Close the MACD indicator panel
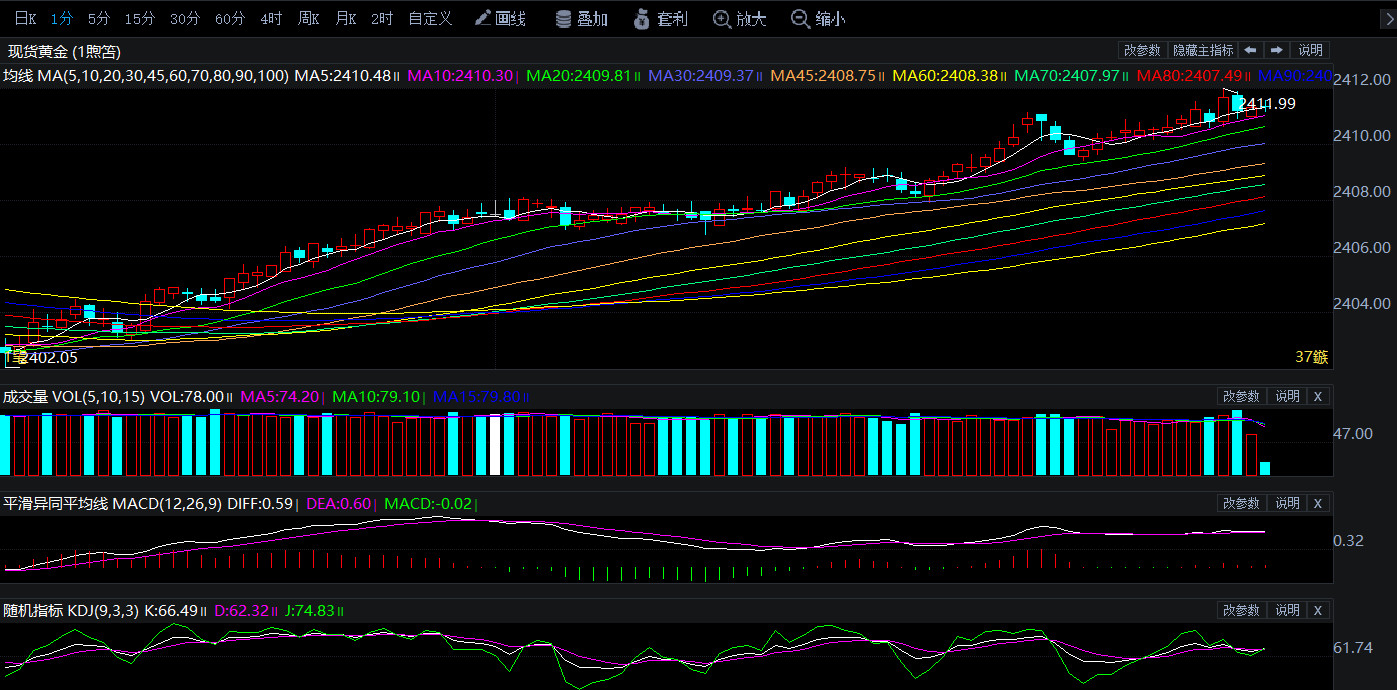The height and width of the screenshot is (690, 1397). click(1318, 503)
